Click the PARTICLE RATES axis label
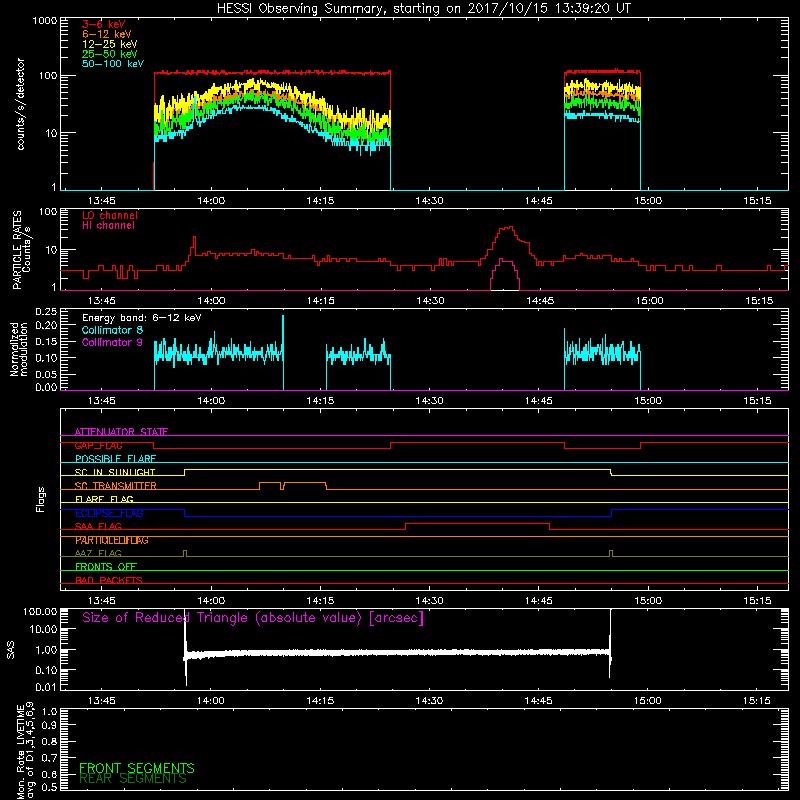 point(21,250)
